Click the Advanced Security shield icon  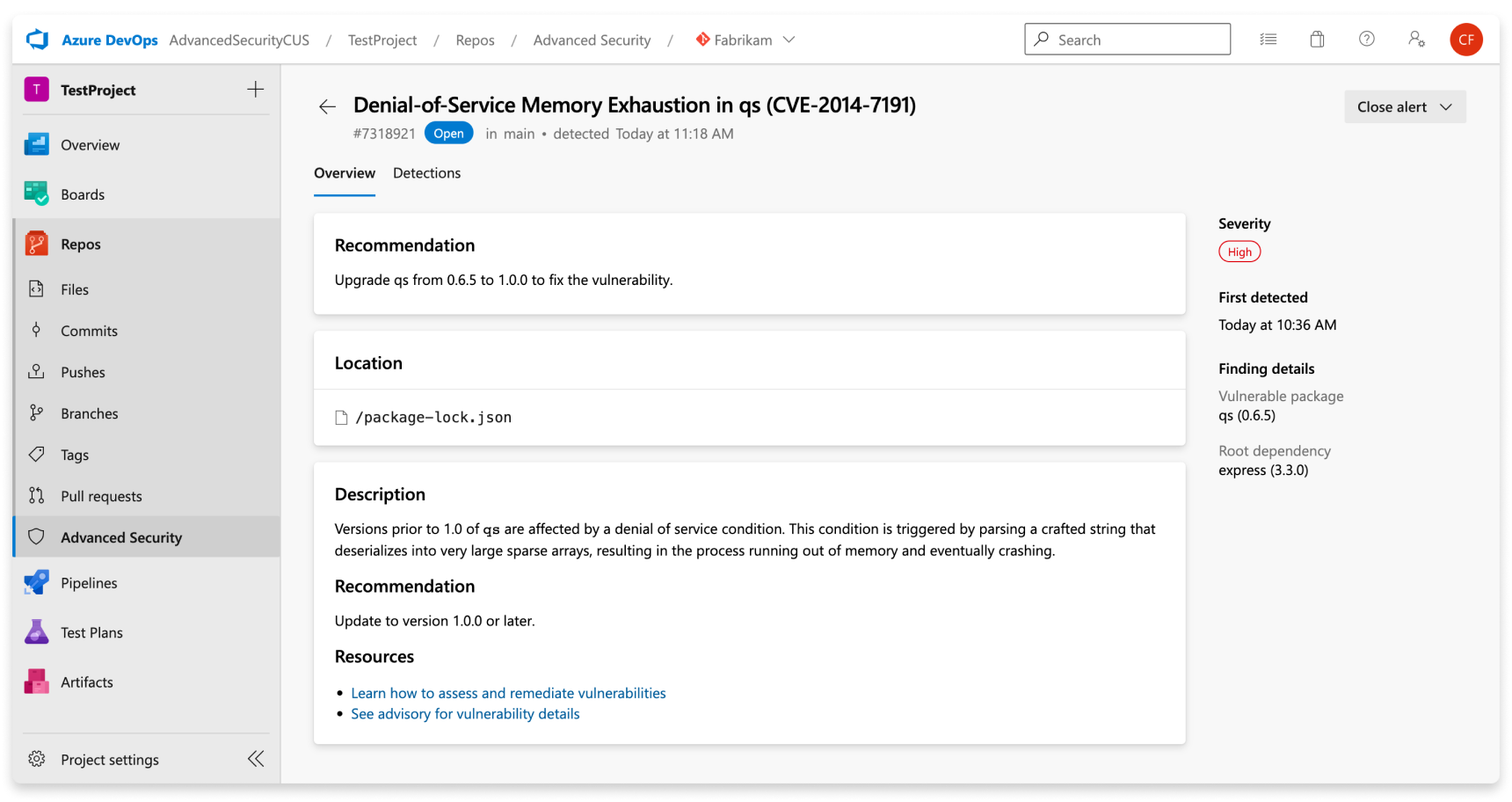(x=36, y=536)
